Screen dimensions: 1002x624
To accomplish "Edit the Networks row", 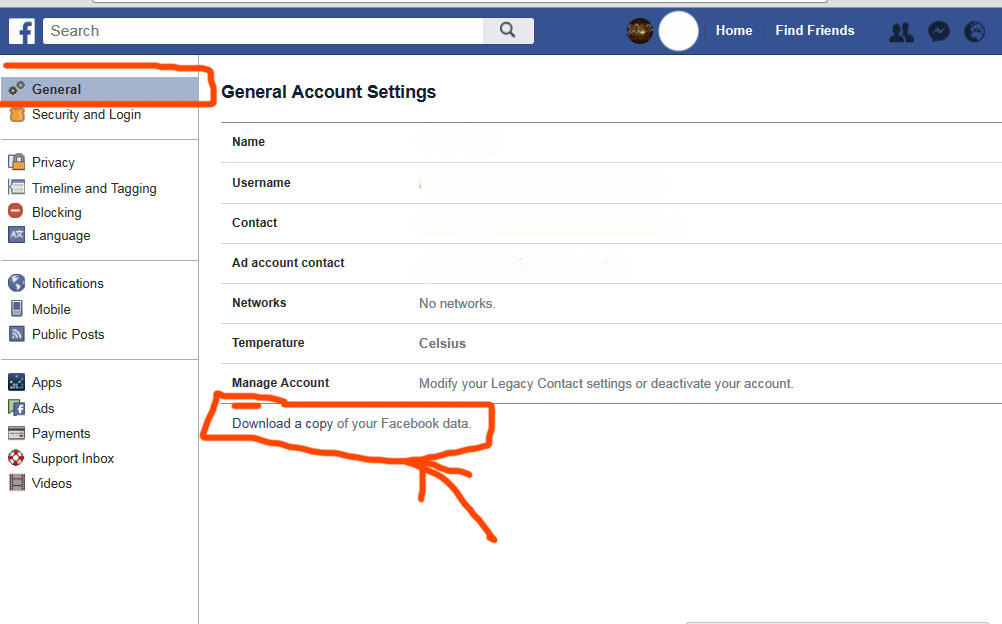I will coord(612,303).
